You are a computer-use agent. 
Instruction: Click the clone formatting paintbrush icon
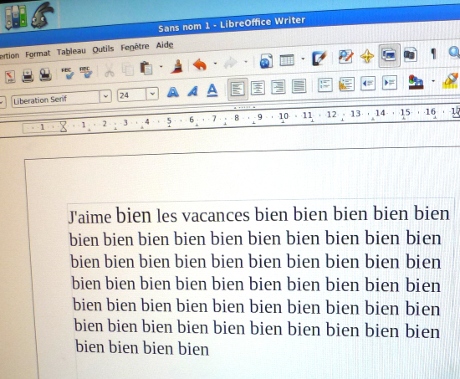177,66
